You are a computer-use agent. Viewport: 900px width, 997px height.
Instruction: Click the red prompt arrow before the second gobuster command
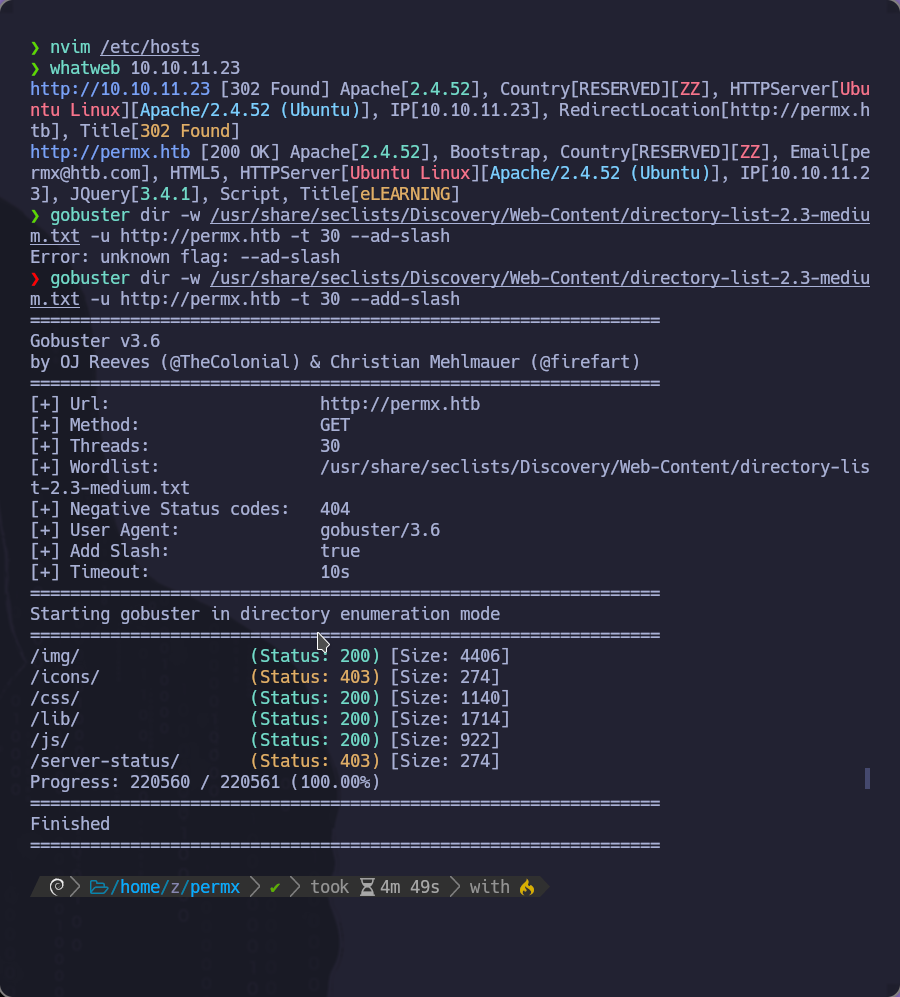[35, 278]
